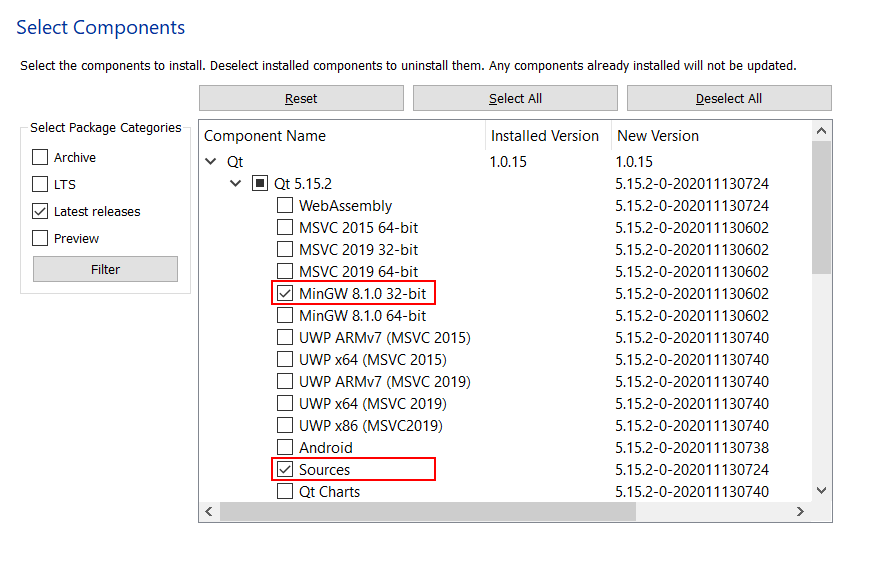Uncheck the Sources component checkbox
The image size is (891, 562).
click(285, 469)
